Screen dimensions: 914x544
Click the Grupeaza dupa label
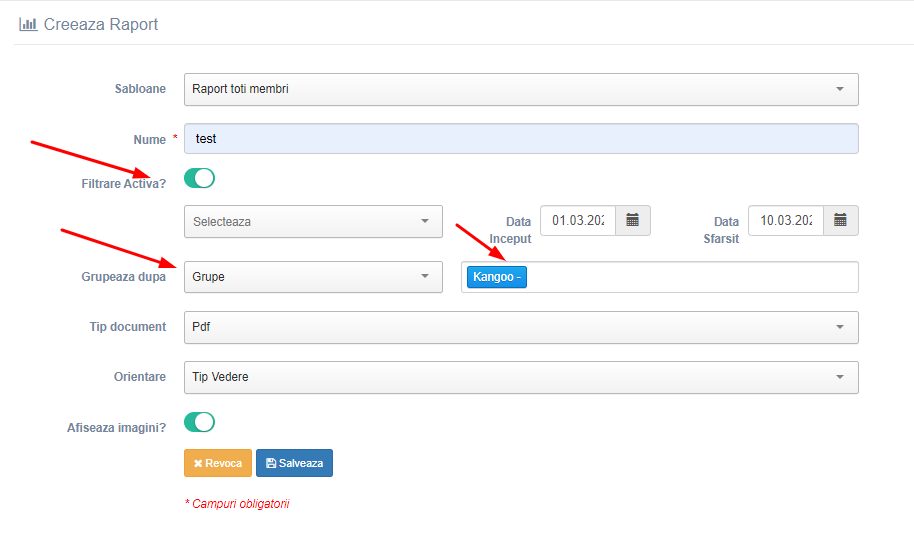click(x=124, y=277)
